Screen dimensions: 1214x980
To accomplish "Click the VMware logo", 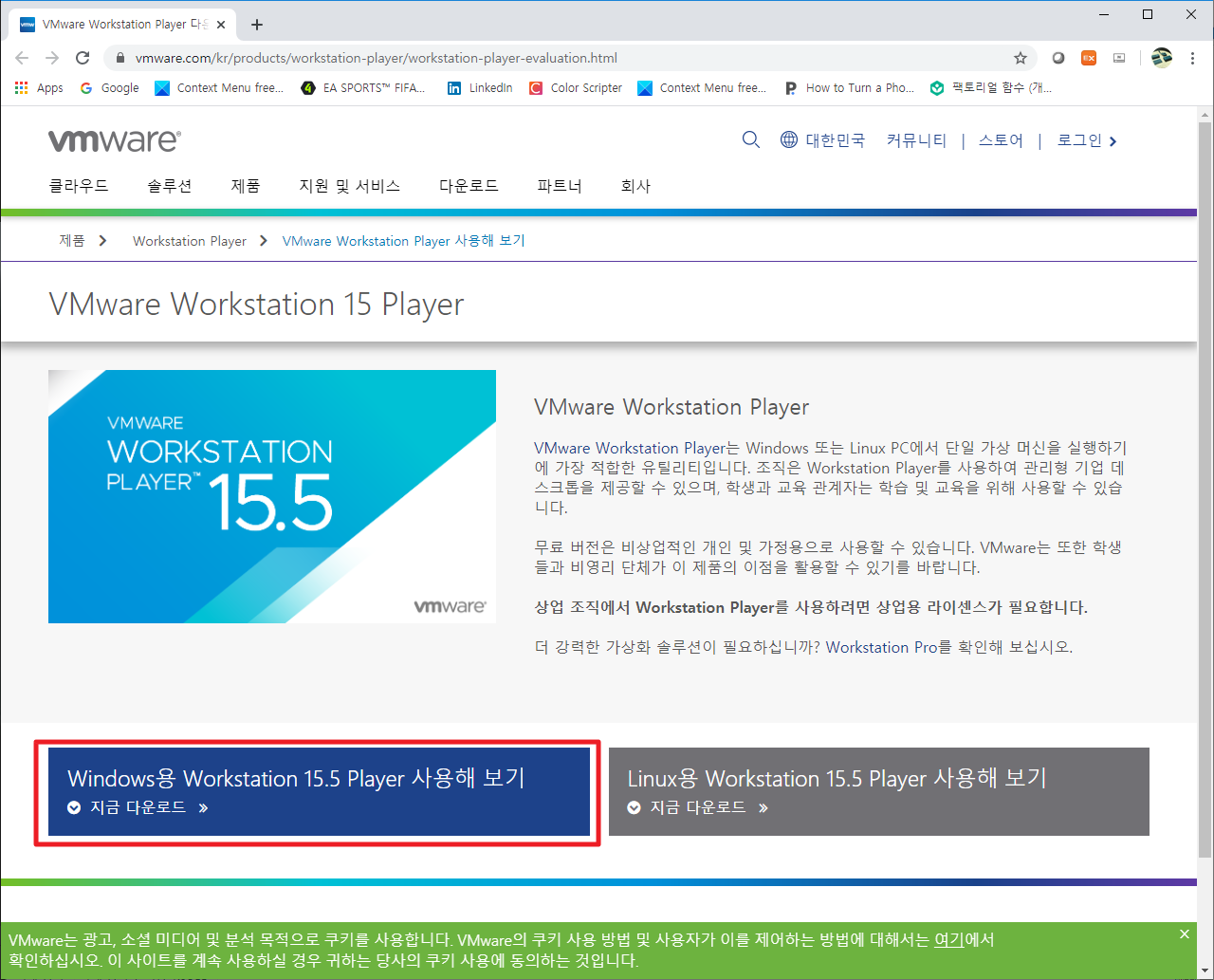I will point(114,140).
